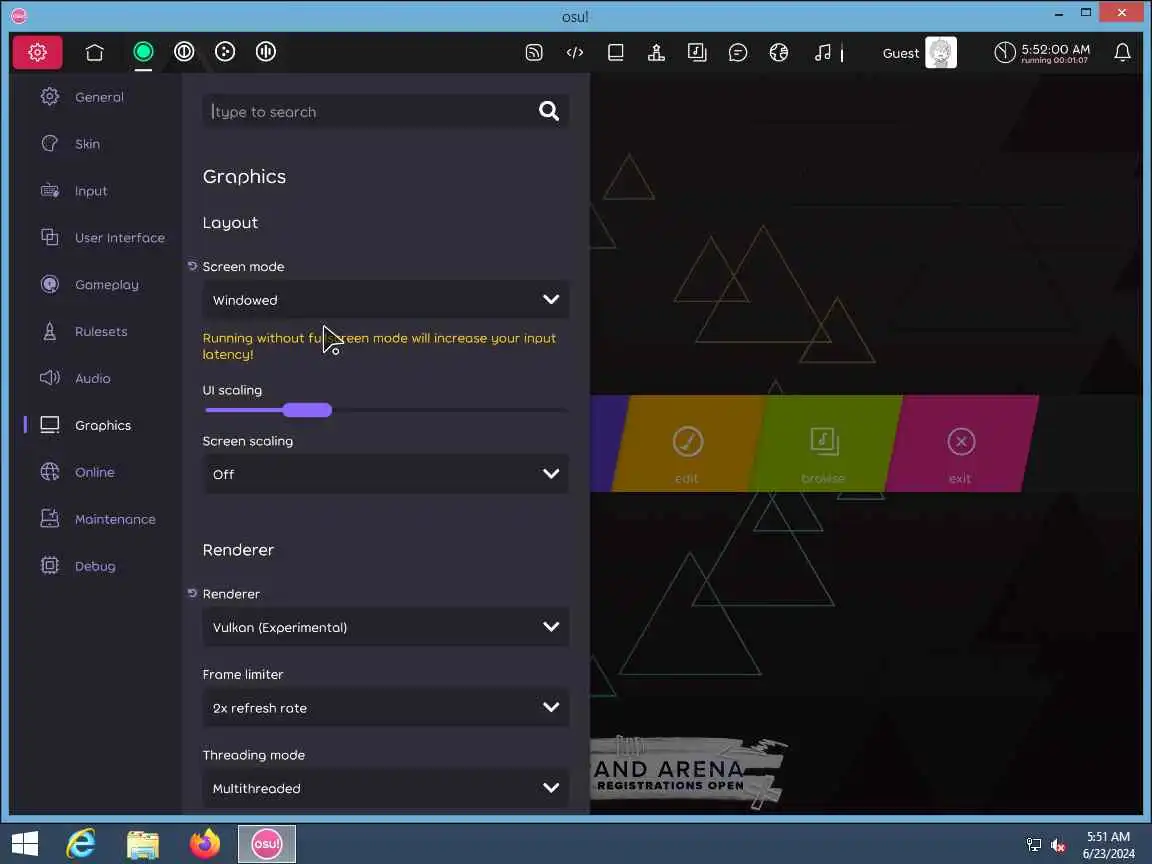Open the now playing music note icon
Image resolution: width=1152 pixels, height=864 pixels.
(x=823, y=52)
